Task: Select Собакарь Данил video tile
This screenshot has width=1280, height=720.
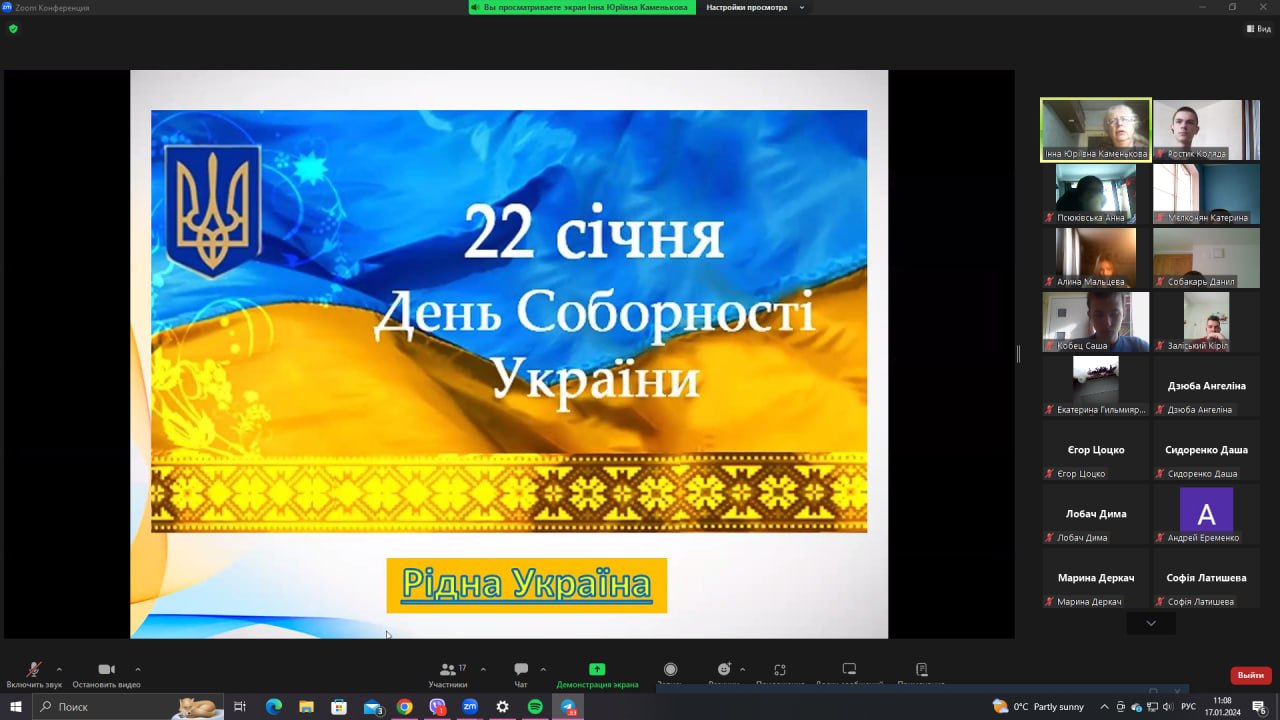Action: point(1206,258)
